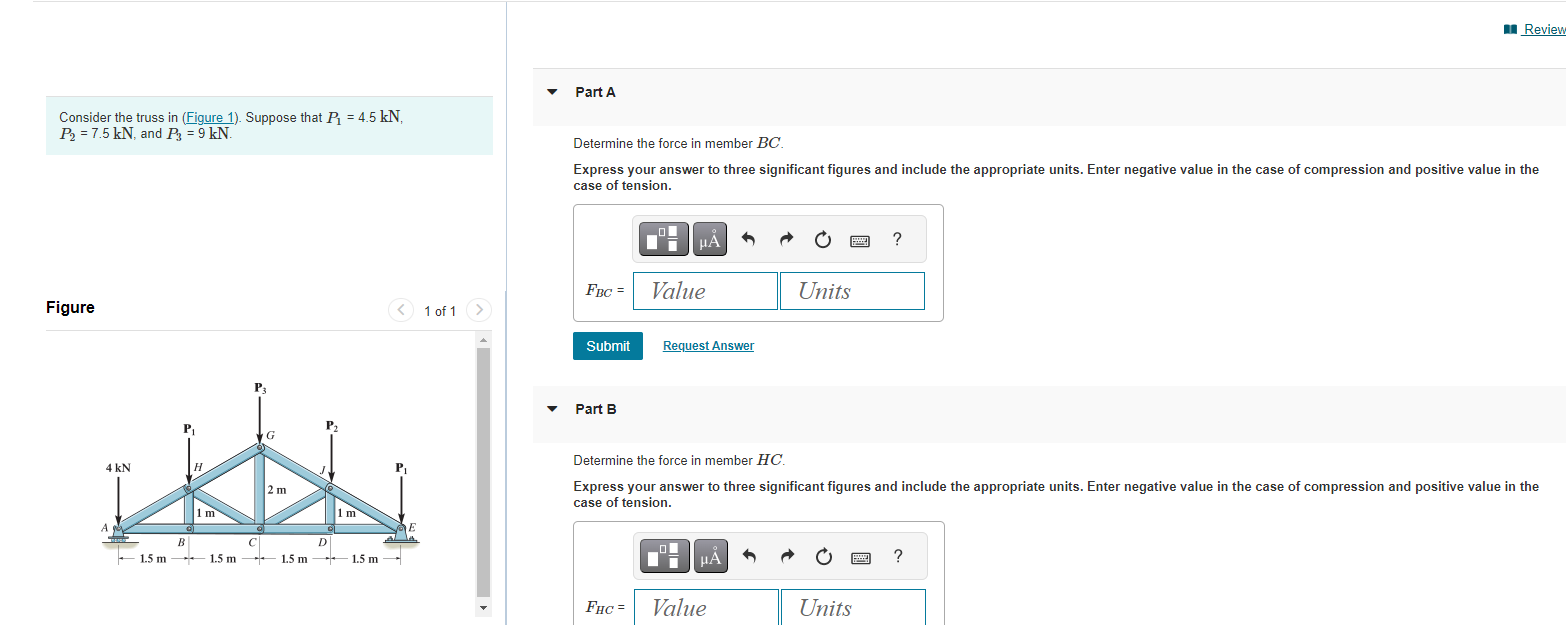
Task: Redo in Part B answer toolbar
Action: 785,557
